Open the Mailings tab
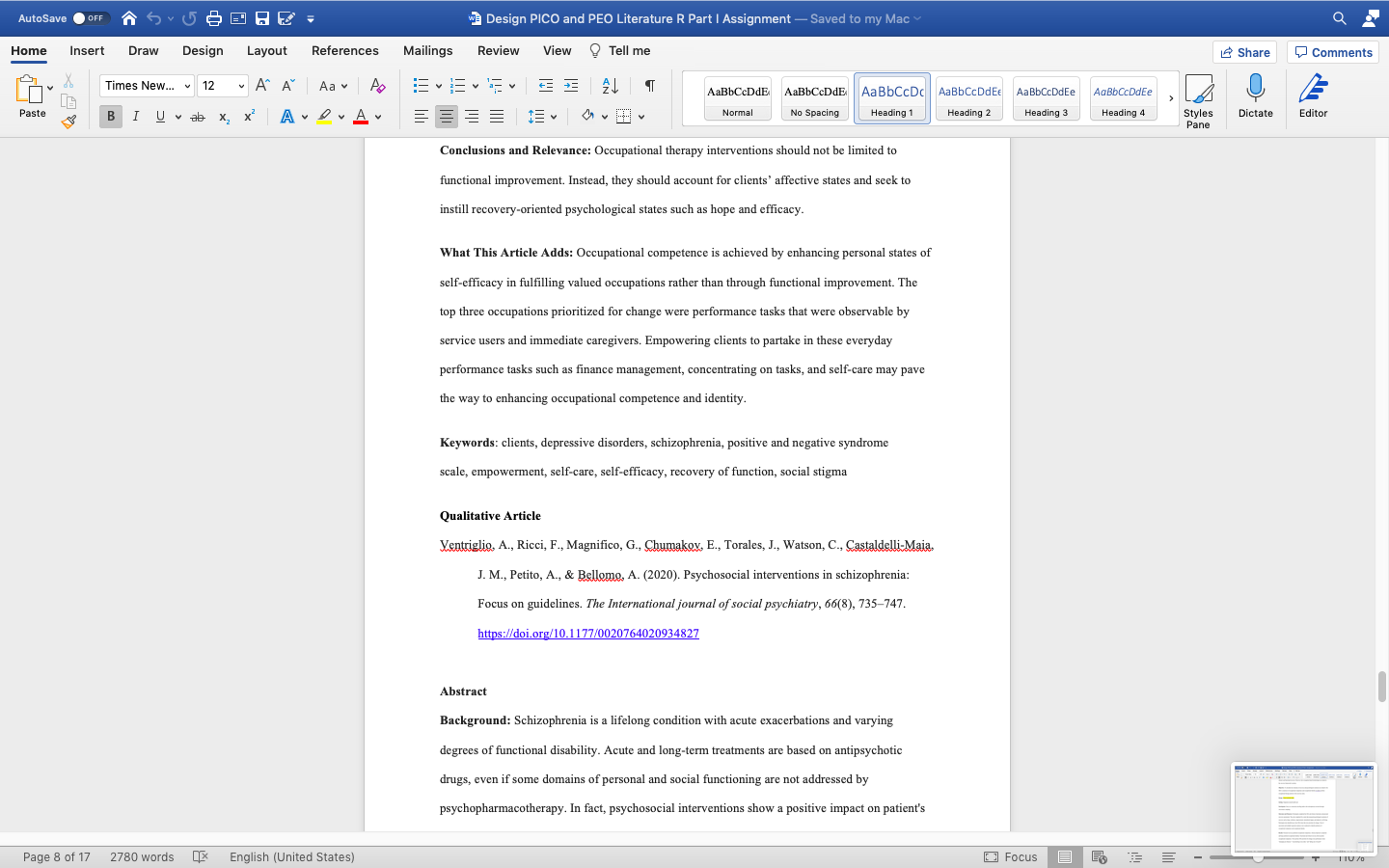1389x868 pixels. 427,50
